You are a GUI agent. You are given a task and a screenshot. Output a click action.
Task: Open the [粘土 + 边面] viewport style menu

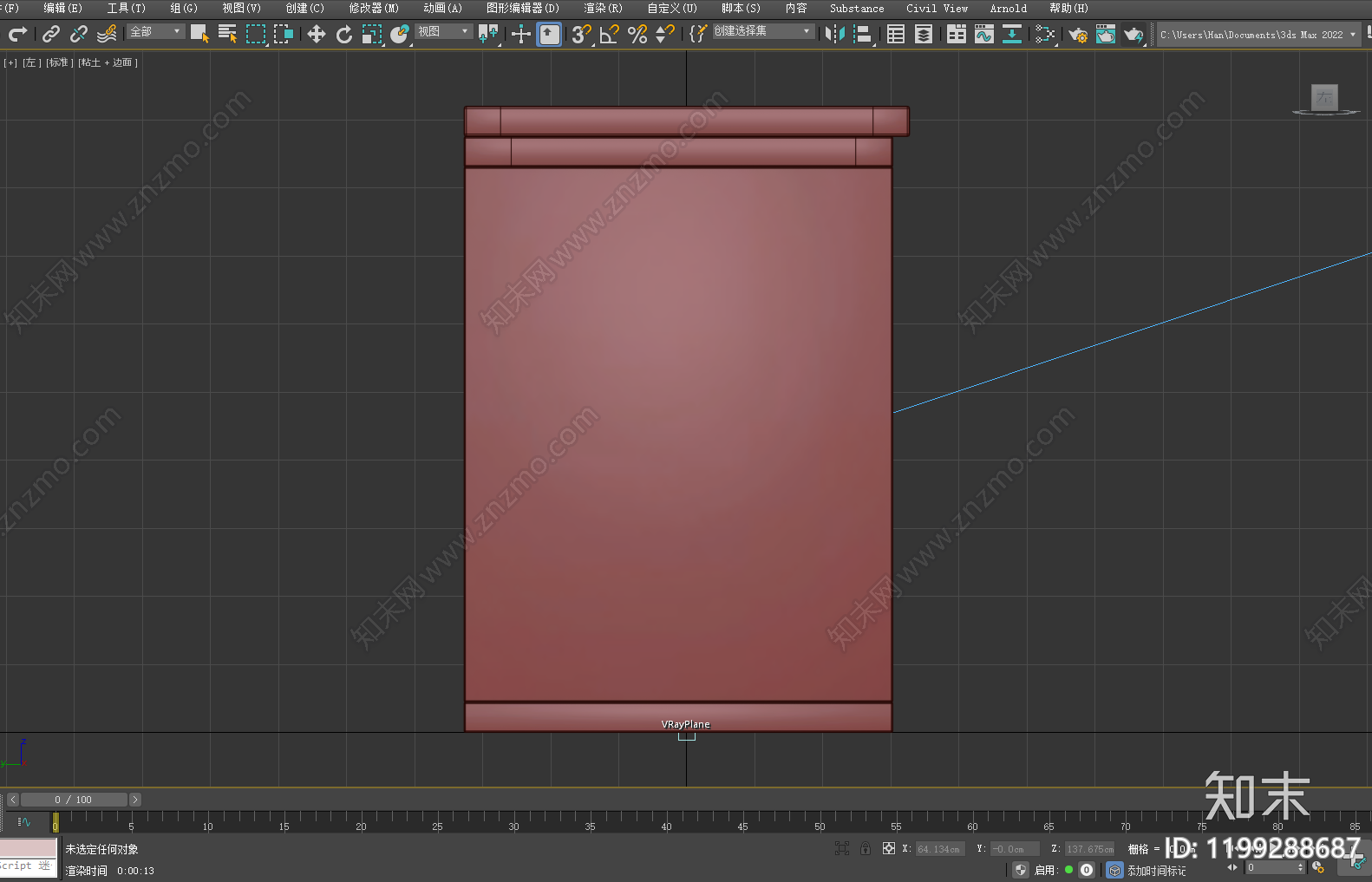coord(108,62)
